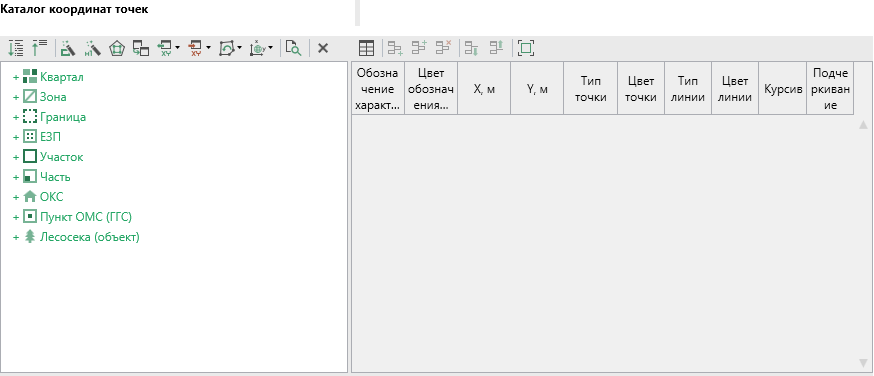Image resolution: width=874 pixels, height=376 pixels.
Task: Click the Цвет точки column header
Action: click(x=641, y=89)
